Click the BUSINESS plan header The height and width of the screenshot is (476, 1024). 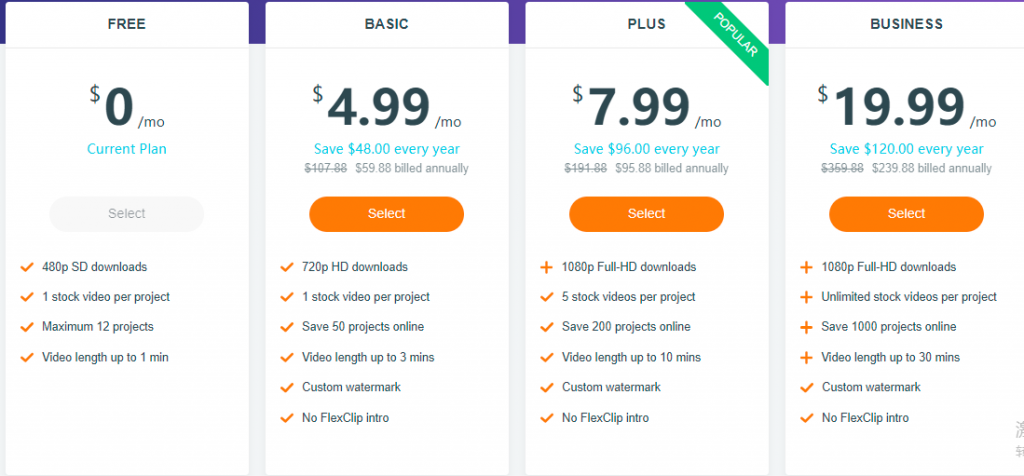(x=906, y=24)
